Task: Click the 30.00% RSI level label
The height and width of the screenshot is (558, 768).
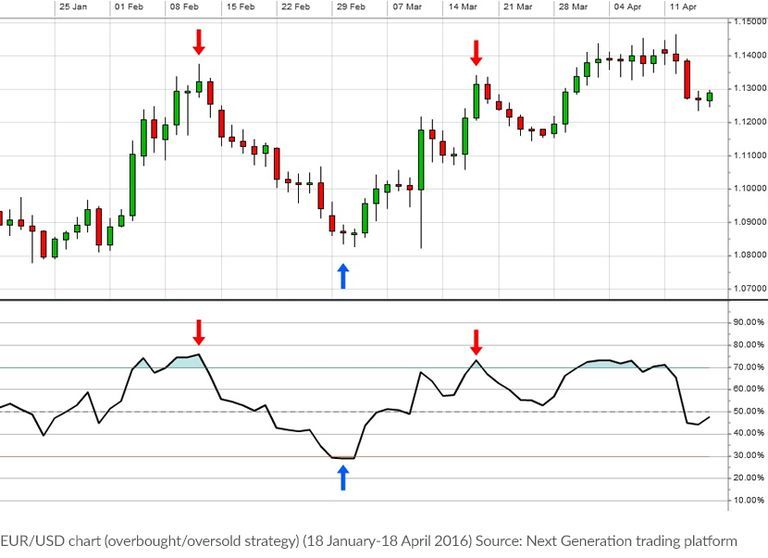Action: click(748, 456)
